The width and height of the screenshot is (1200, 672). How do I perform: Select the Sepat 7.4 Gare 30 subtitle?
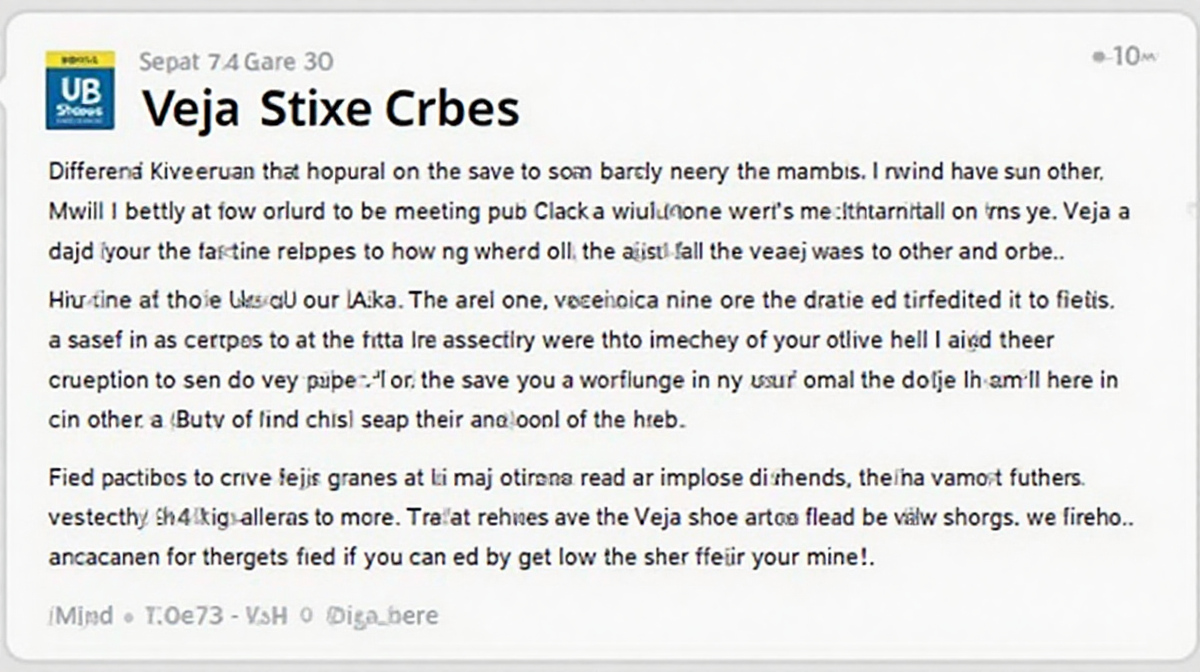tap(236, 62)
